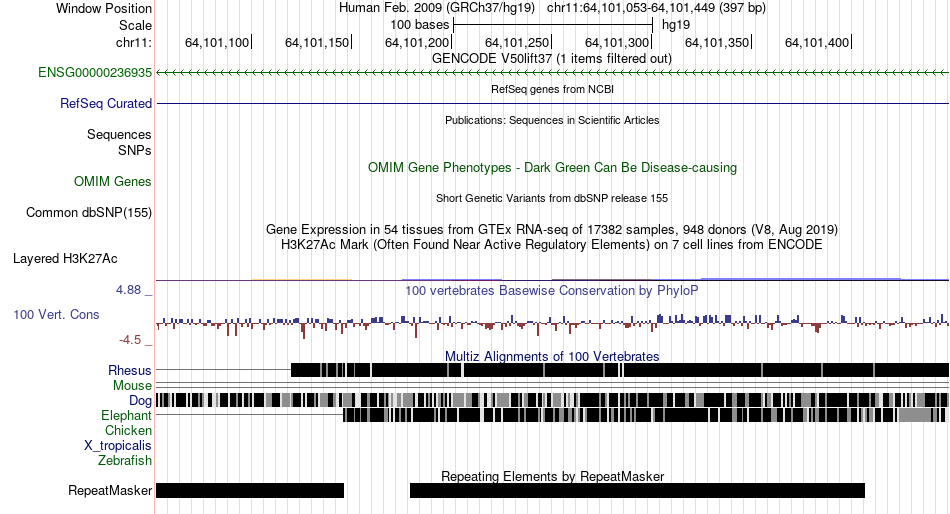Click the Dog alignment block bar
Image resolution: width=950 pixels, height=514 pixels.
click(553, 400)
